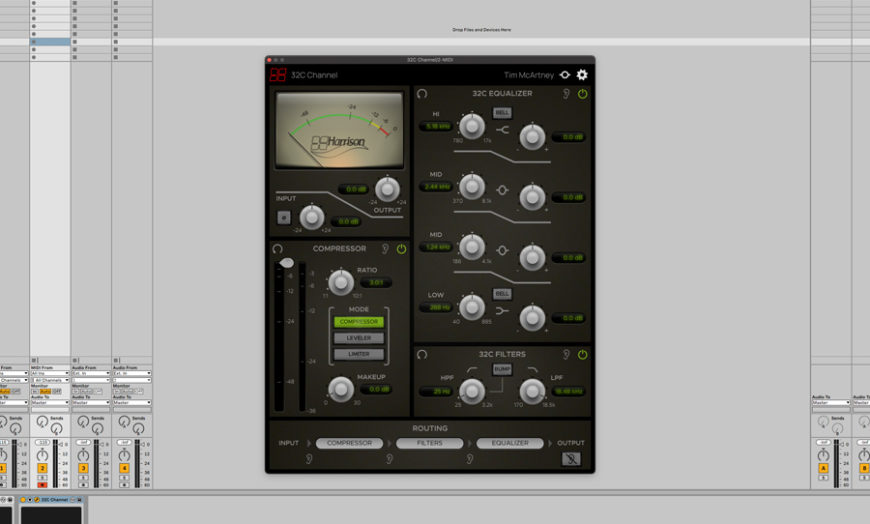
Task: Click the HPF frequency knob
Action: [x=472, y=391]
